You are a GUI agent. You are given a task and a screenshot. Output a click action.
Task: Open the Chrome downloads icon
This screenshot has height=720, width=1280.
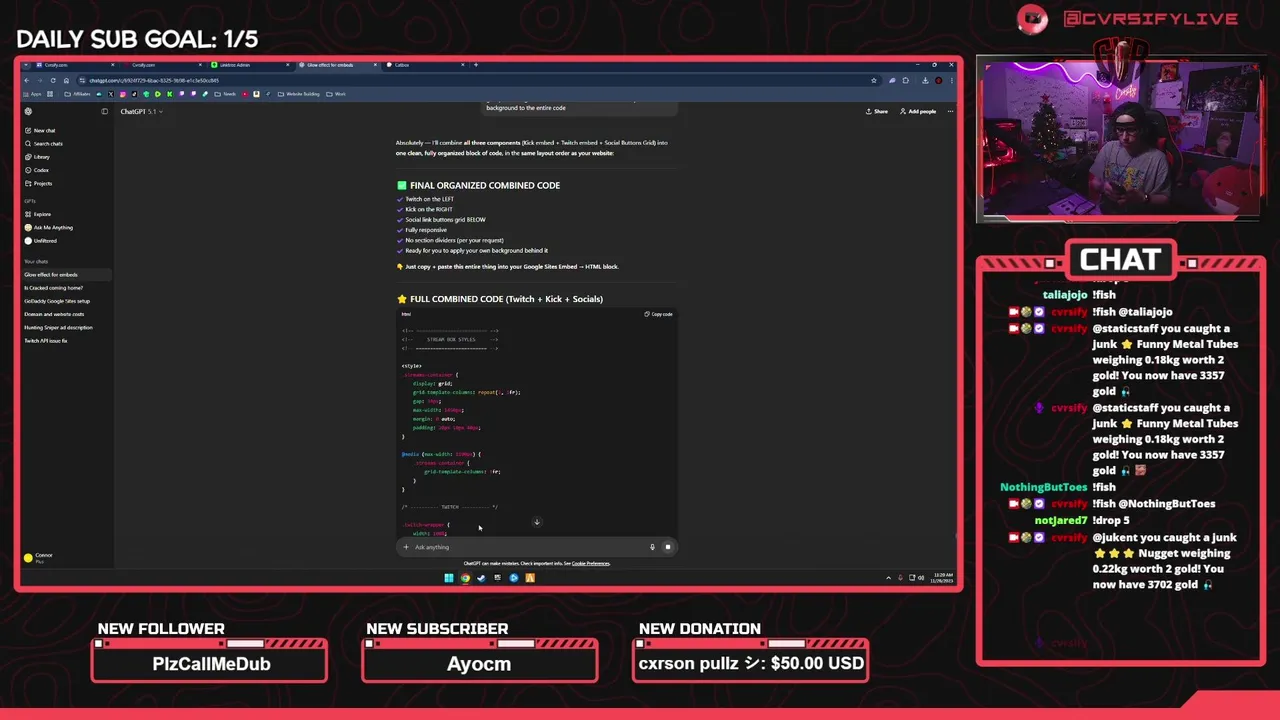coord(925,80)
